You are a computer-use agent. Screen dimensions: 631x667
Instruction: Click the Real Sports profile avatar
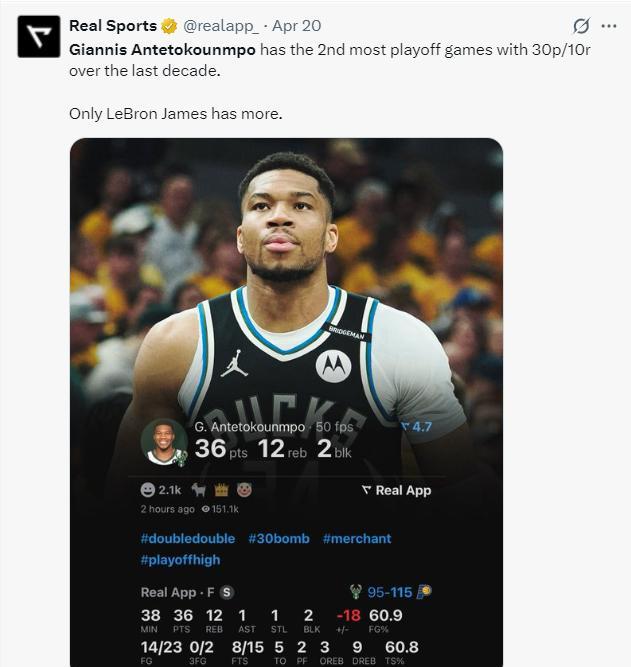pos(39,36)
